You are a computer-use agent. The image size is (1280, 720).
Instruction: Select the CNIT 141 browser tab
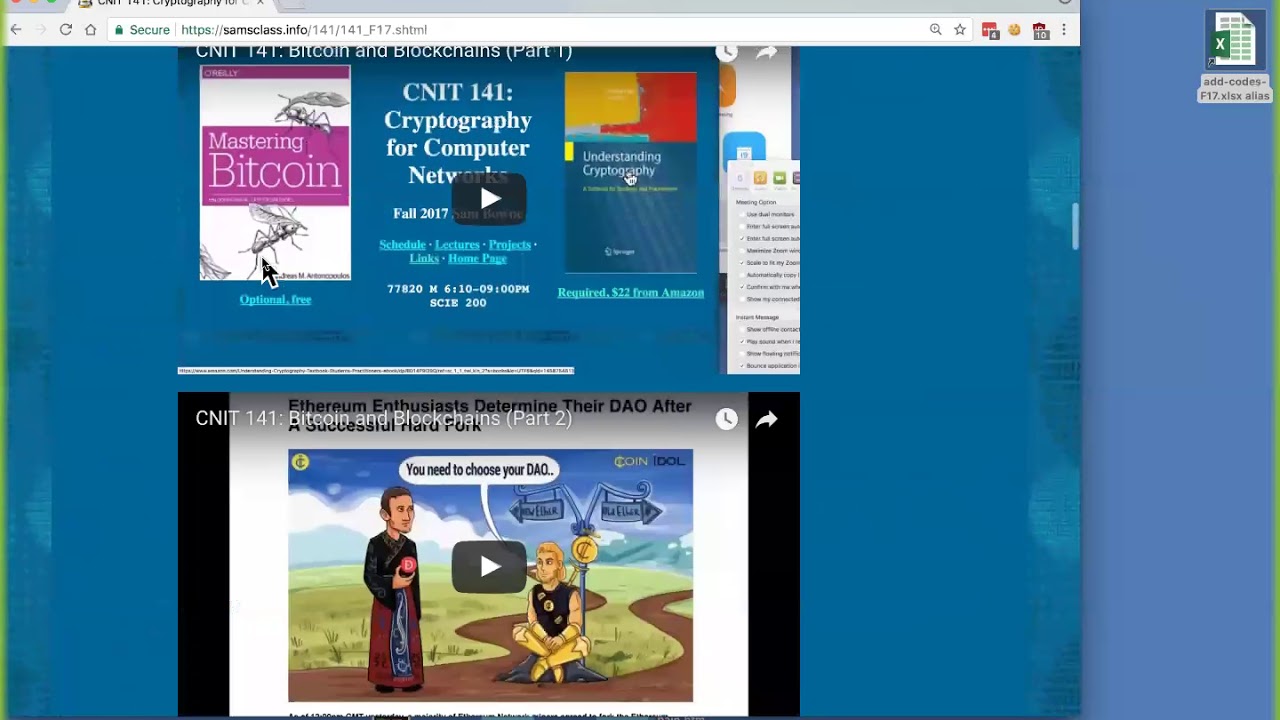[170, 3]
